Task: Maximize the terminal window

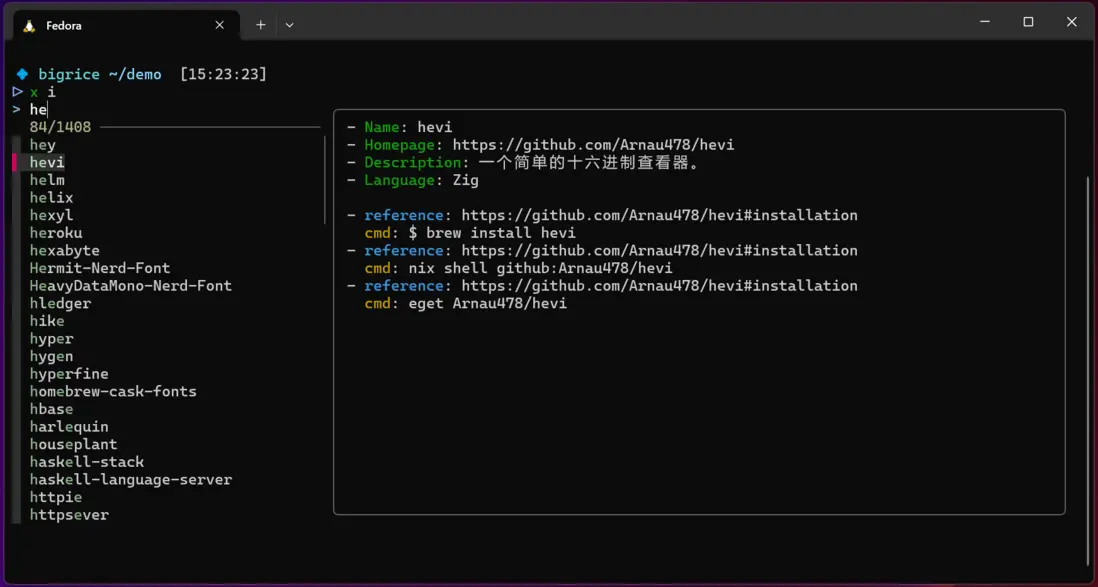Action: click(x=1028, y=22)
